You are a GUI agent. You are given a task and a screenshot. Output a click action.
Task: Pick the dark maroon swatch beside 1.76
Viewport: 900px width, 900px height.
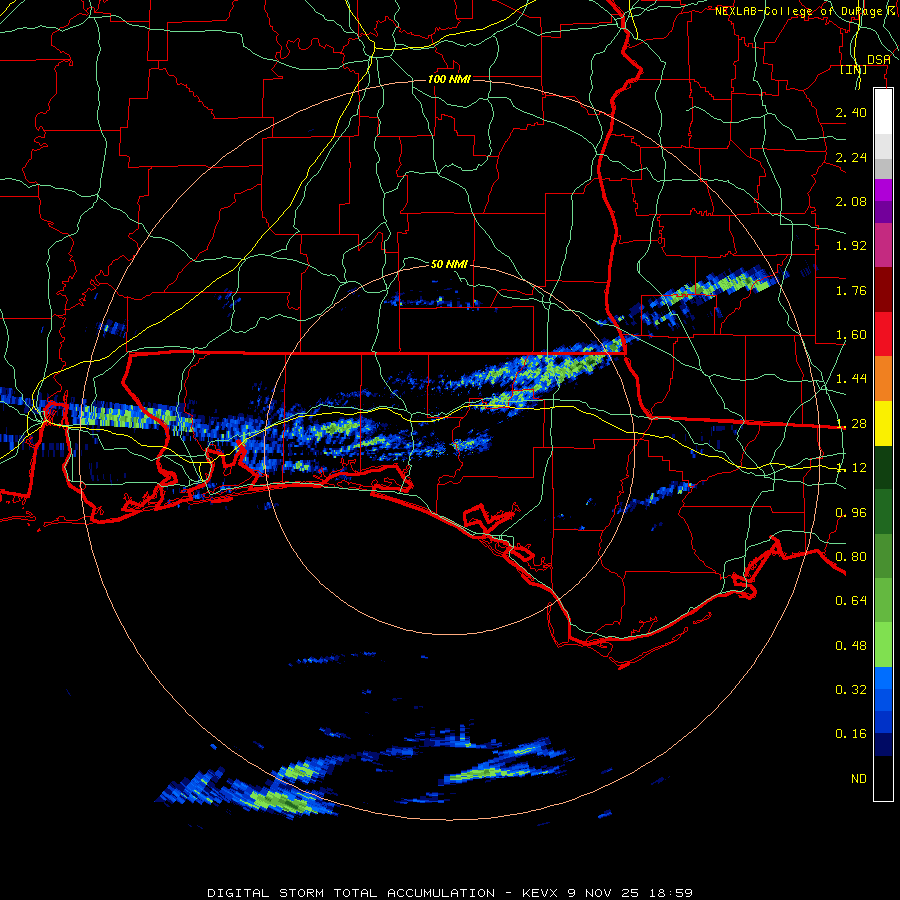coord(883,290)
